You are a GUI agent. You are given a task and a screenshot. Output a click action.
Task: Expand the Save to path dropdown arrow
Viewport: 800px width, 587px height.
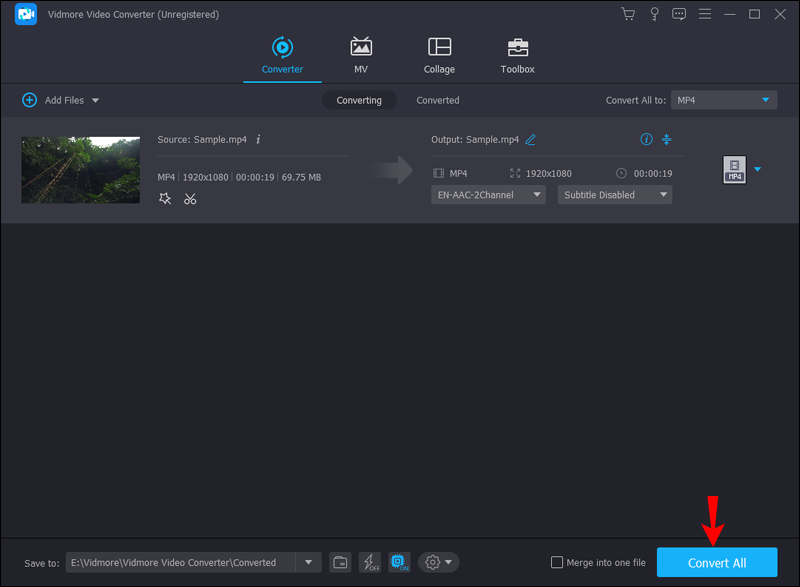click(x=309, y=563)
